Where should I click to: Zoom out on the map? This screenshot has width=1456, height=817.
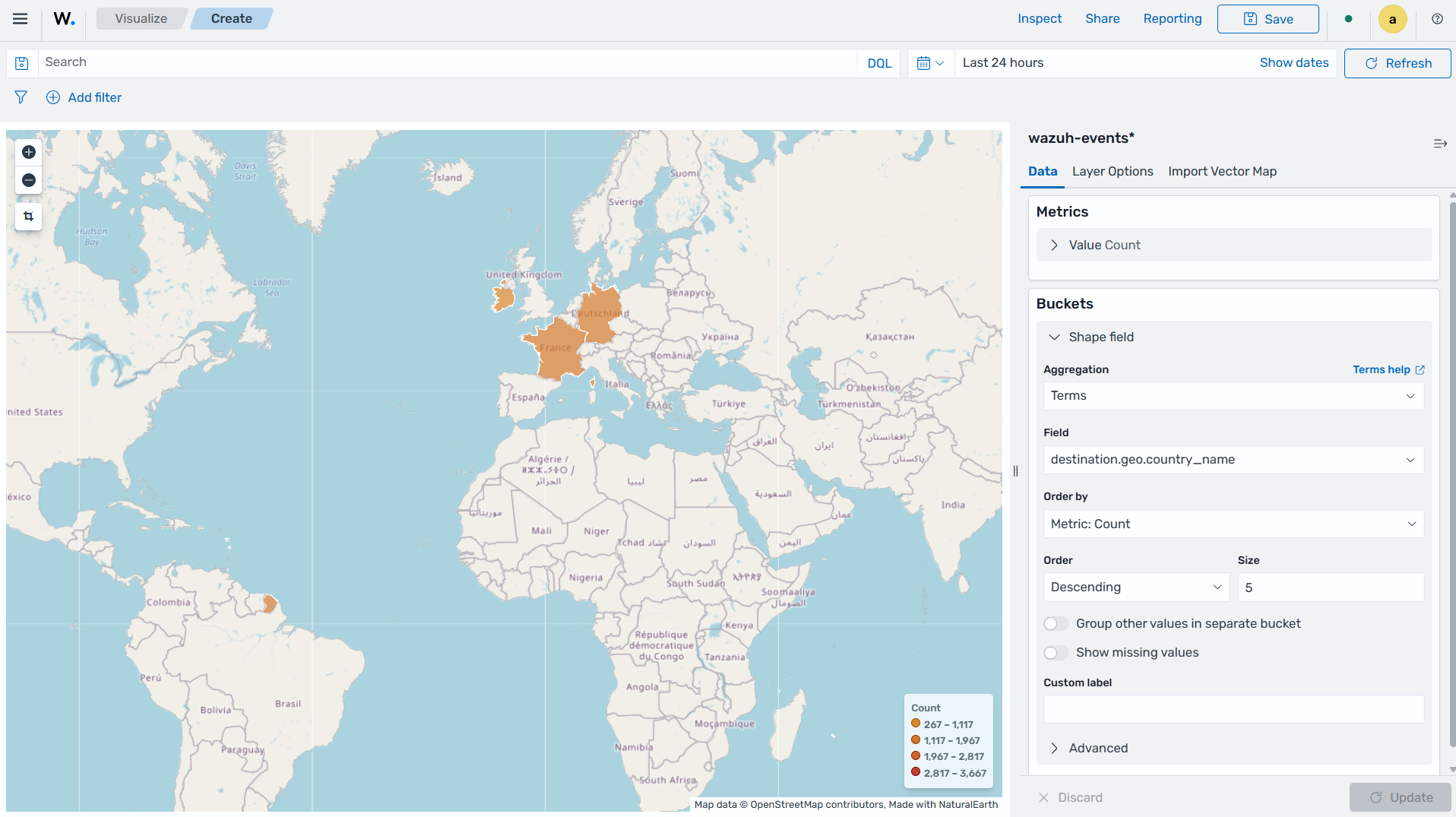29,180
